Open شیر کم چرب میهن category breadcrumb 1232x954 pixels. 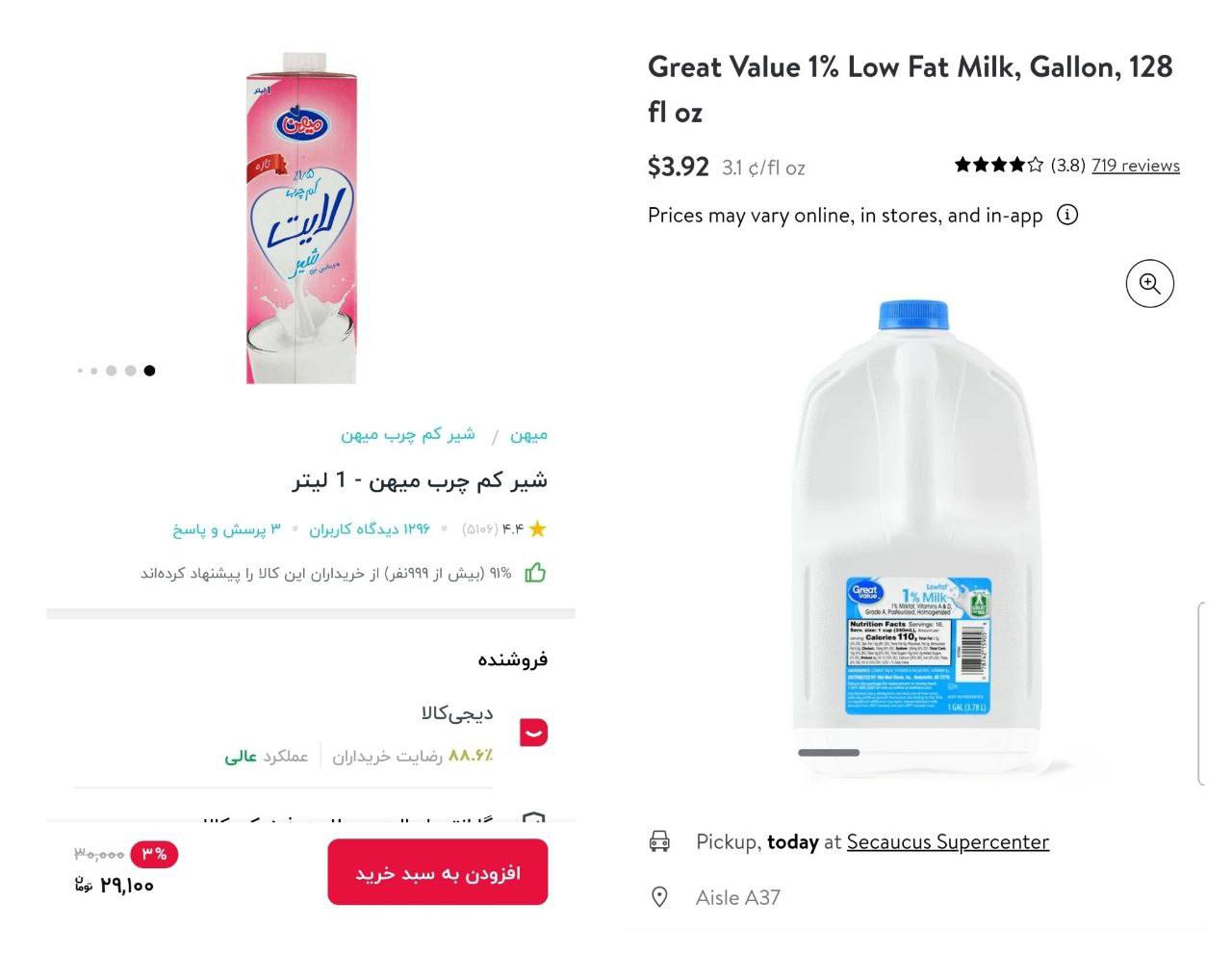pyautogui.click(x=408, y=435)
